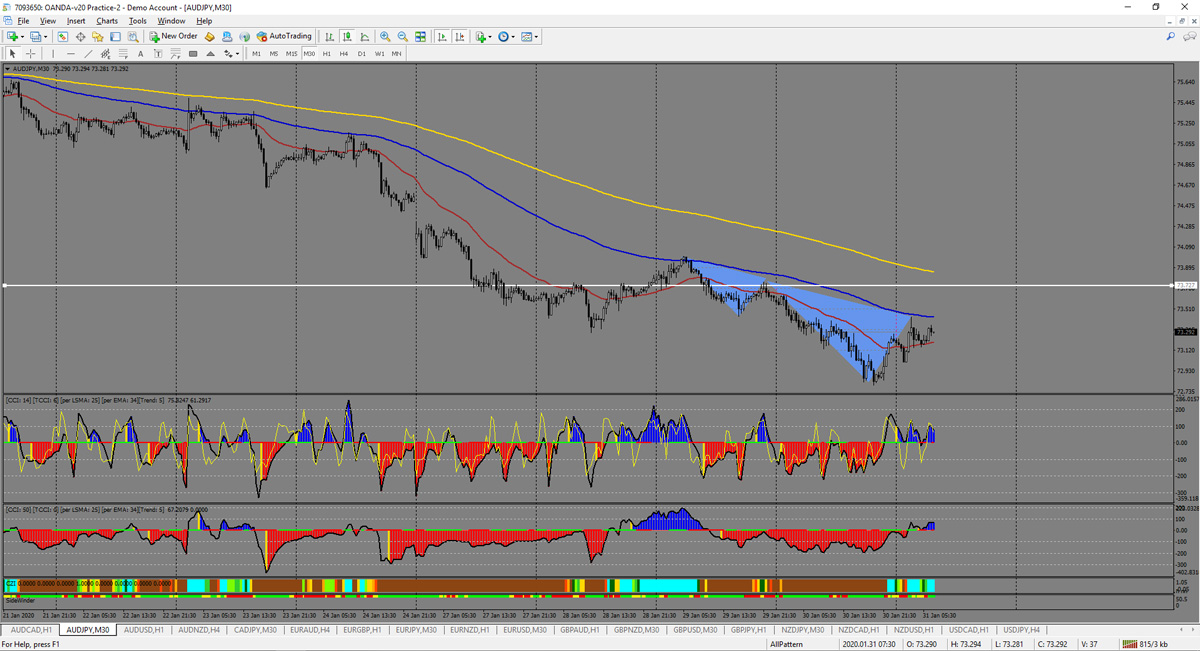Toggle Chart Shift
This screenshot has width=1200, height=651.
[x=459, y=37]
